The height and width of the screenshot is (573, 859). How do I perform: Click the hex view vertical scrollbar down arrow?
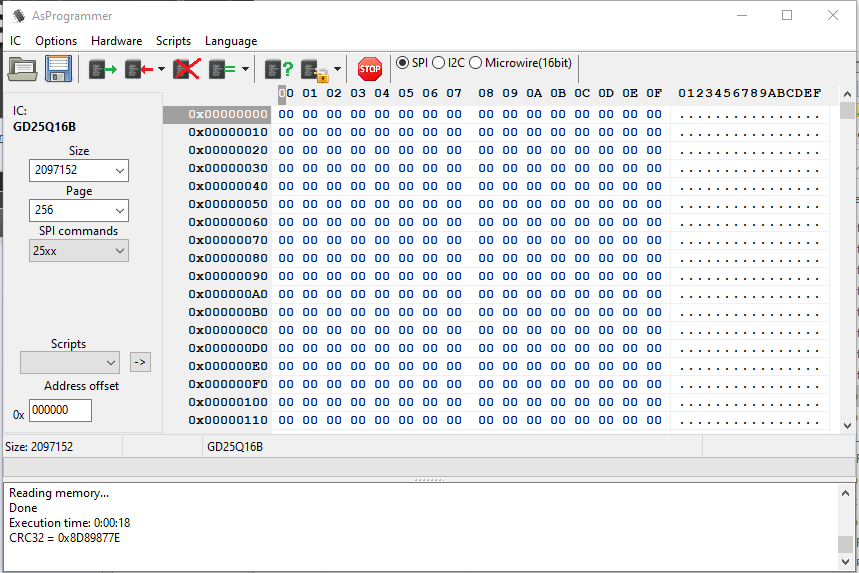pos(847,425)
